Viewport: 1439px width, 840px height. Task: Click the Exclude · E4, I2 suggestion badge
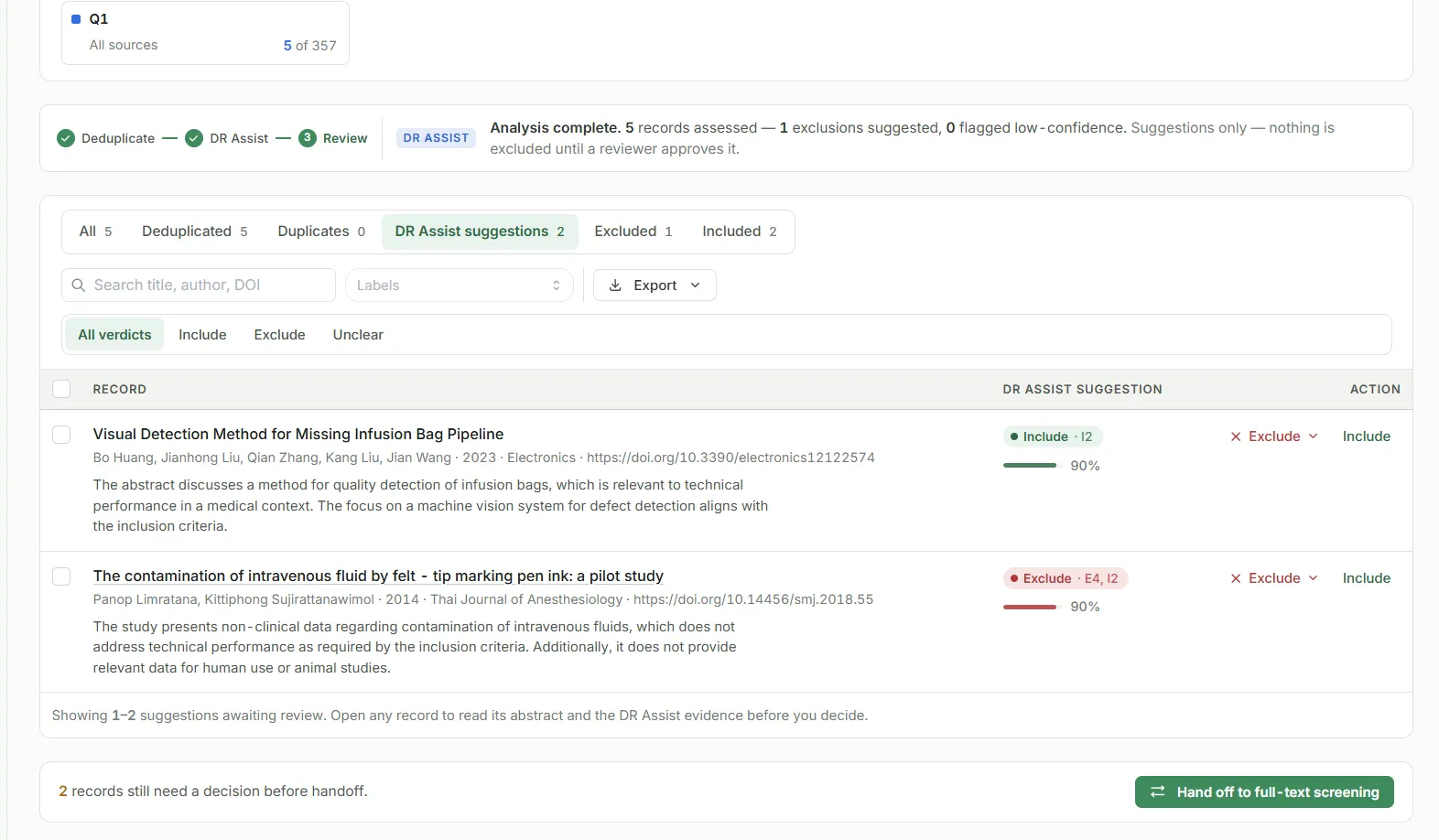(x=1066, y=578)
